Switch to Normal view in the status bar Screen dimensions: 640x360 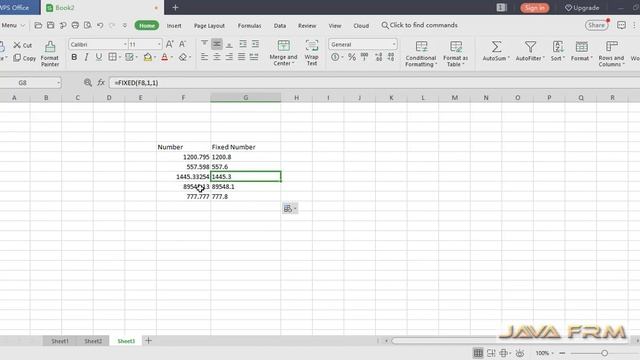(x=478, y=353)
